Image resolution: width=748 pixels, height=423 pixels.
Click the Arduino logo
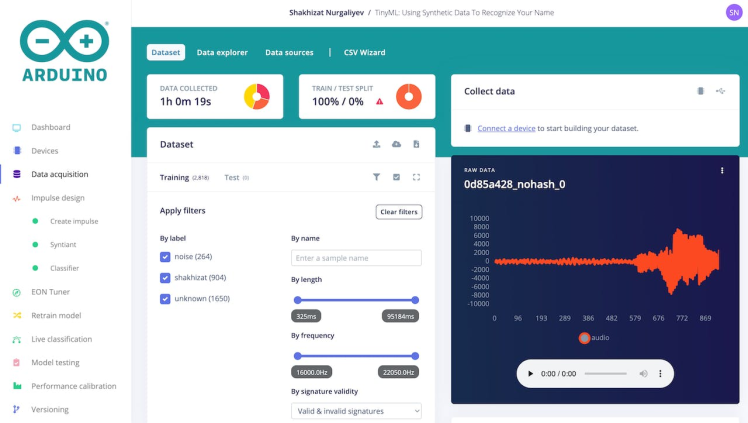pyautogui.click(x=65, y=51)
